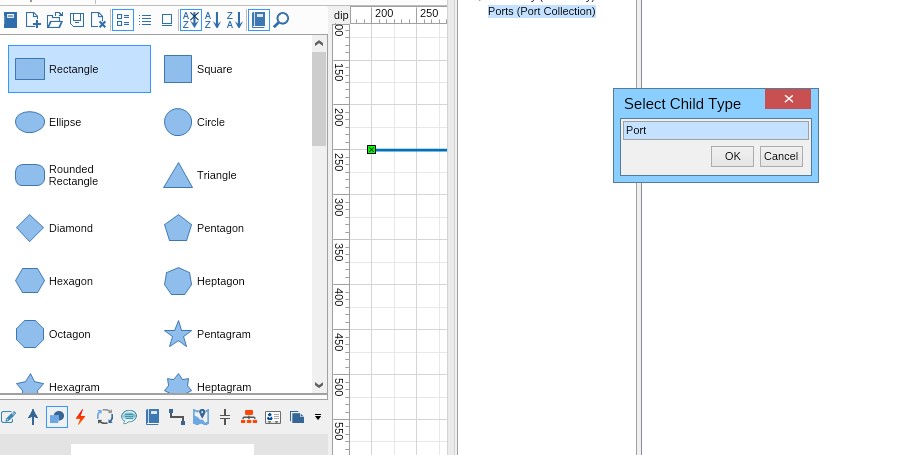The height and width of the screenshot is (455, 918).
Task: Toggle the stencil list book button
Action: point(259,20)
